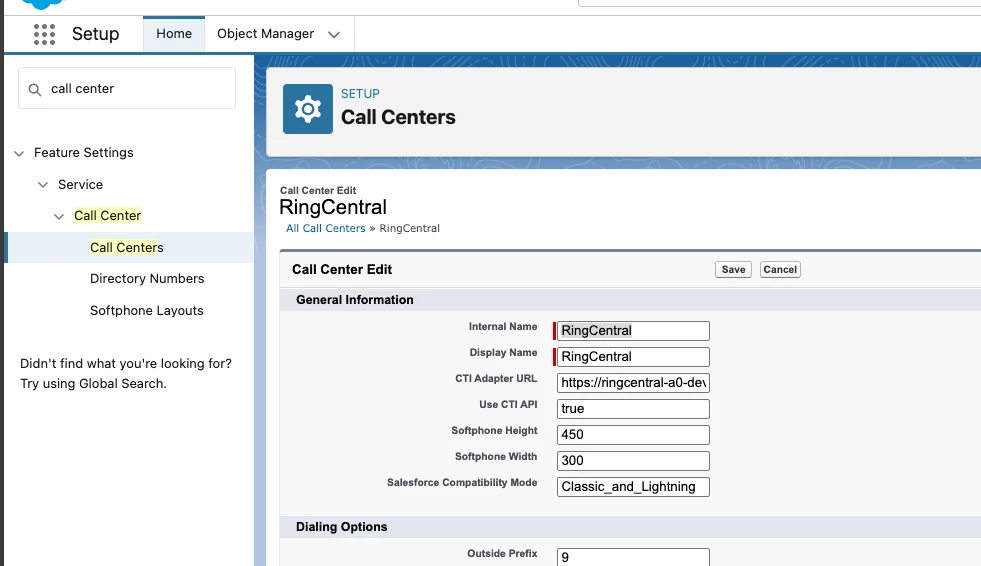Click the Softphone Height field
Image resolution: width=981 pixels, height=566 pixels.
pos(633,435)
